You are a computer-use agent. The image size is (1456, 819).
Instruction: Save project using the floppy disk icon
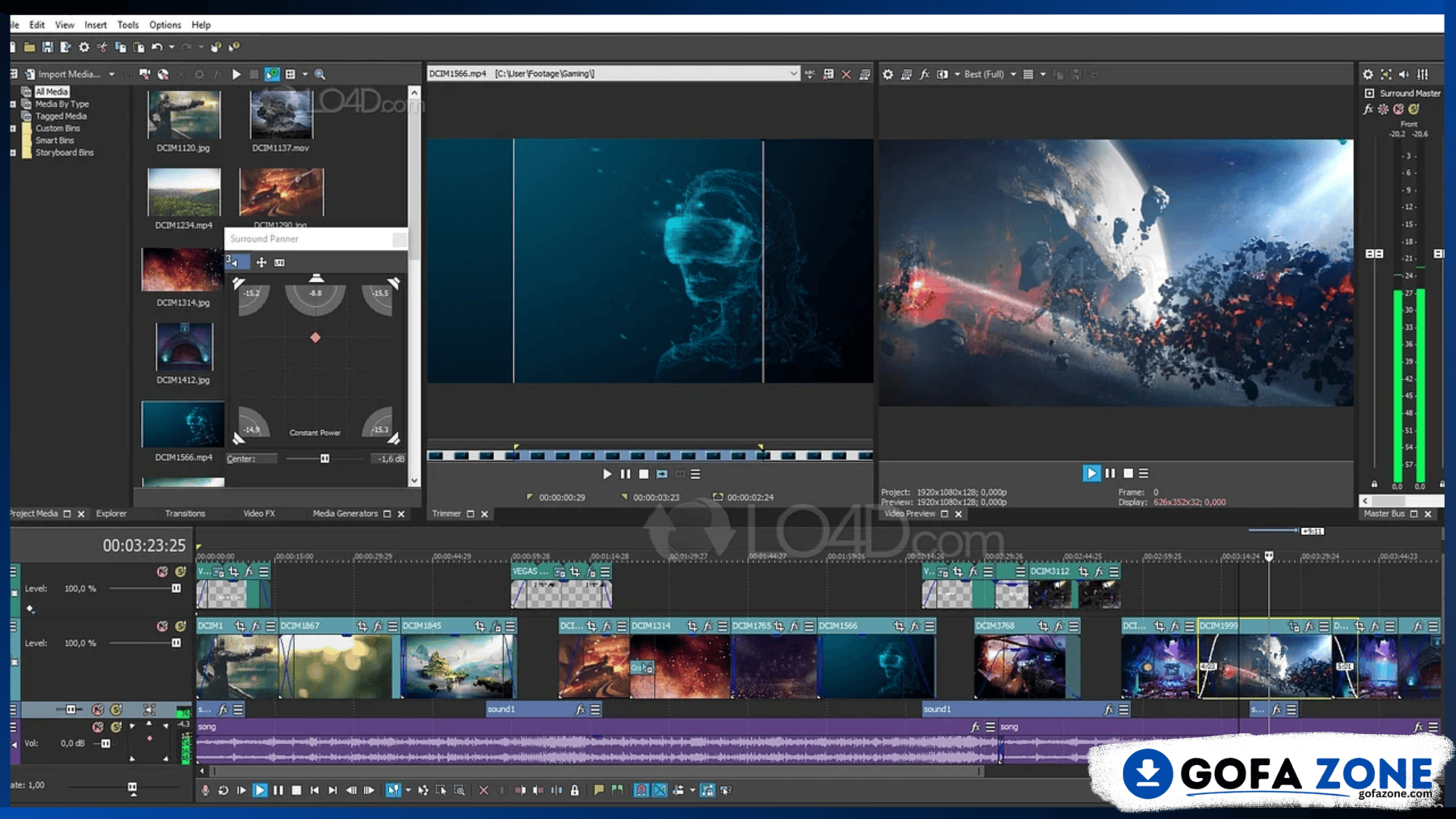click(x=47, y=47)
